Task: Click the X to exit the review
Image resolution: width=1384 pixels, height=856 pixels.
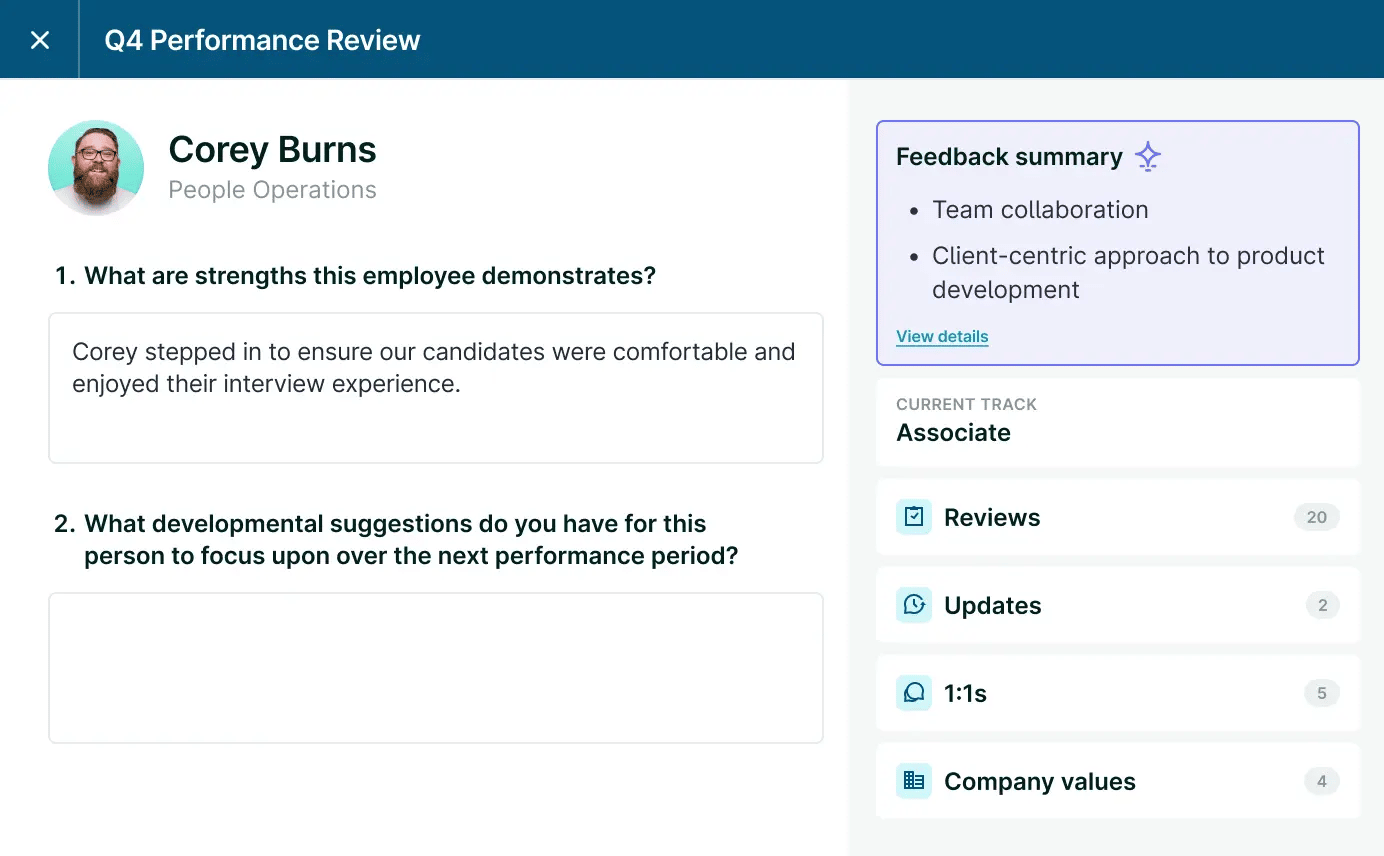Action: 39,39
